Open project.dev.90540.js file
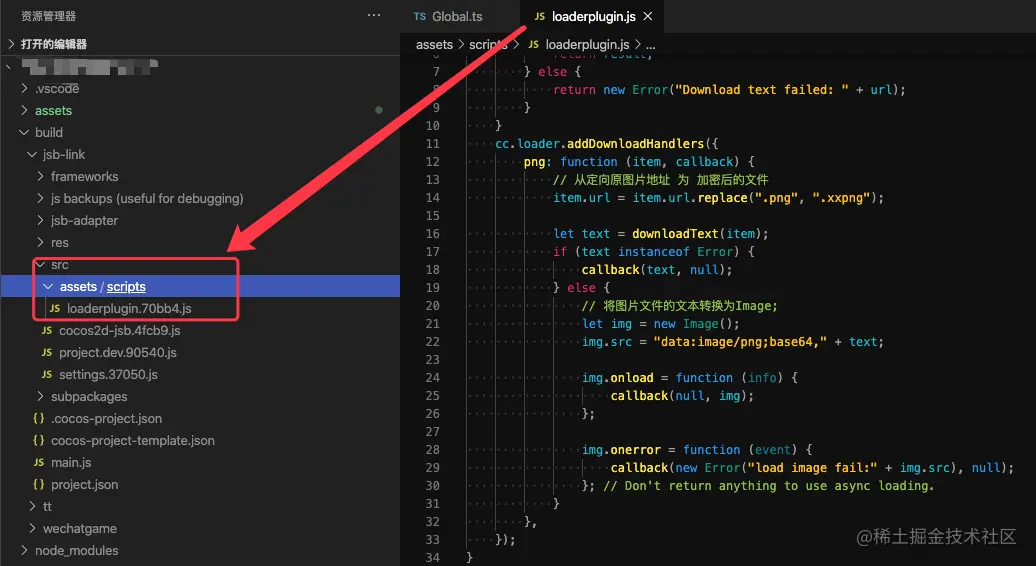The height and width of the screenshot is (566, 1036). tap(118, 353)
